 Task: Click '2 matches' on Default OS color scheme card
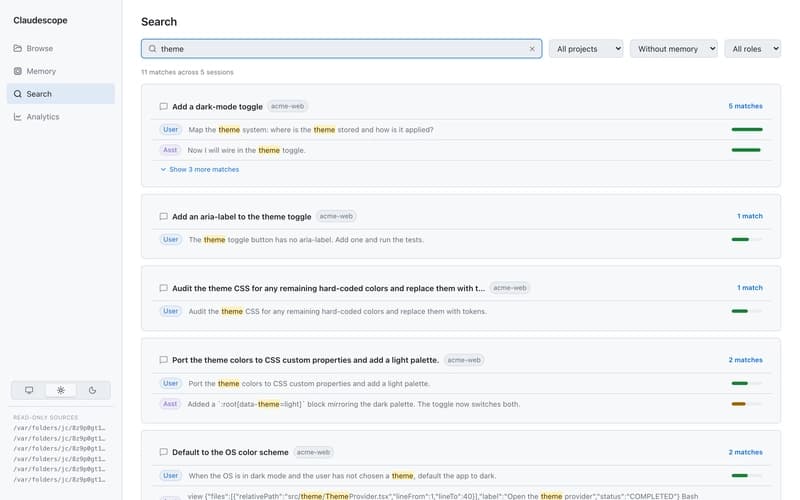tap(745, 453)
